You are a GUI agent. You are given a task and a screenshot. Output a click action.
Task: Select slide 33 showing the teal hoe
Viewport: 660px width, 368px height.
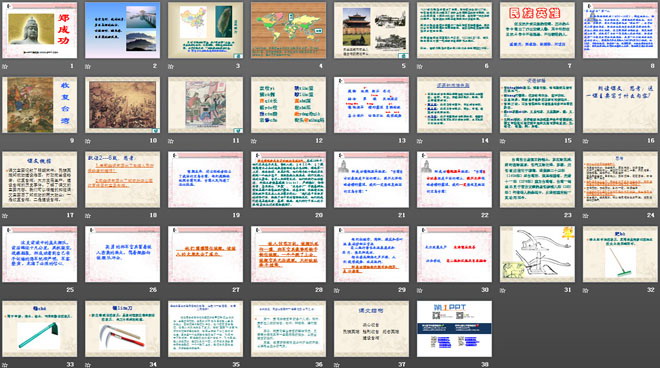(40, 328)
